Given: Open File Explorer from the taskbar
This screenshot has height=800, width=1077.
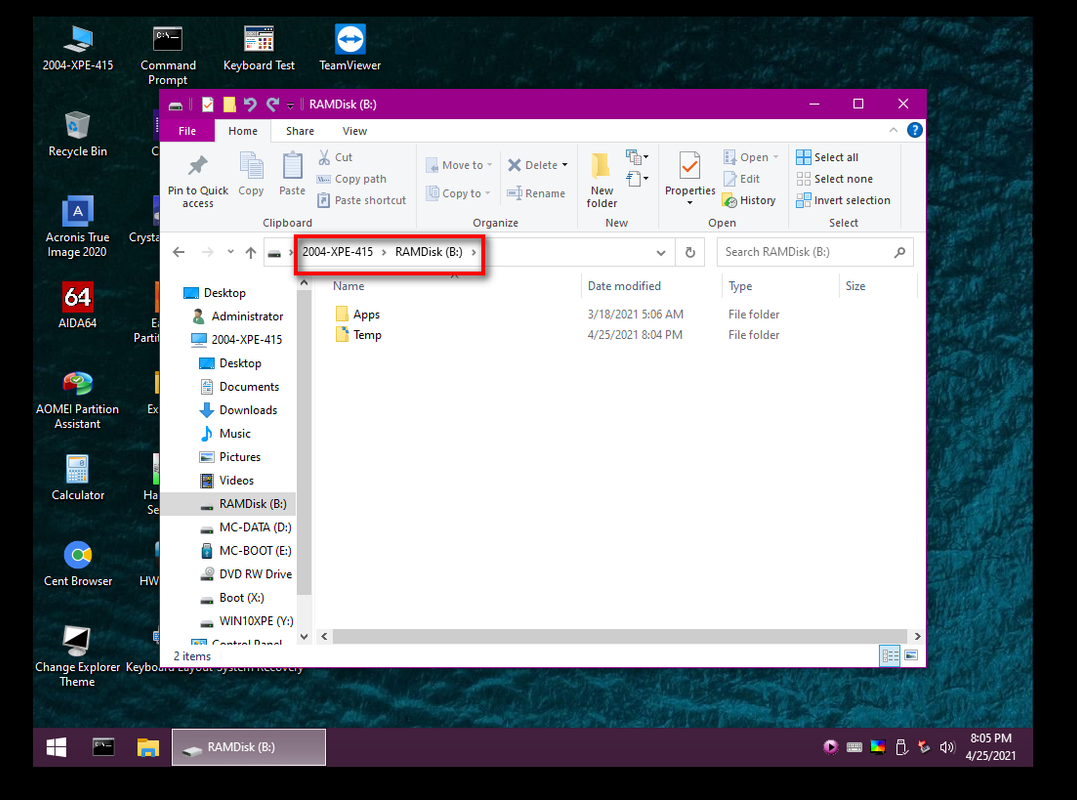Looking at the screenshot, I should (x=148, y=747).
